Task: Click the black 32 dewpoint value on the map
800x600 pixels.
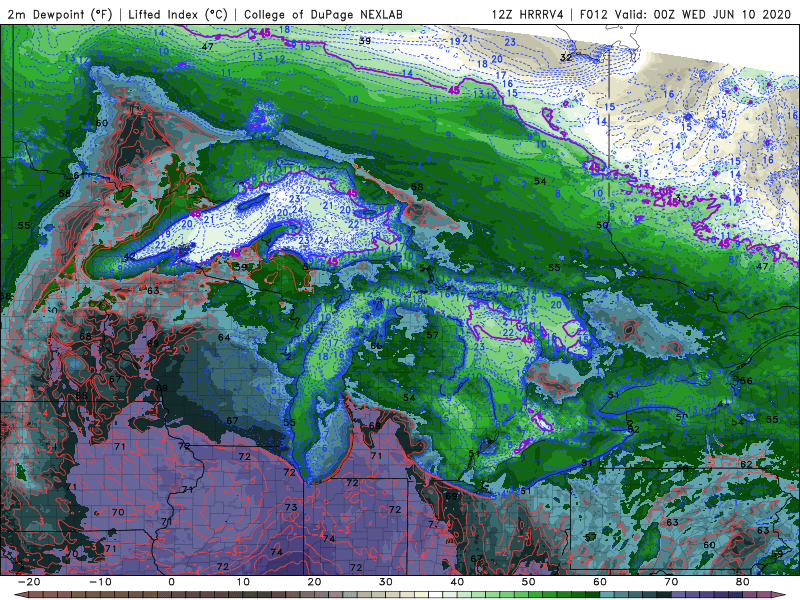Action: click(x=566, y=57)
